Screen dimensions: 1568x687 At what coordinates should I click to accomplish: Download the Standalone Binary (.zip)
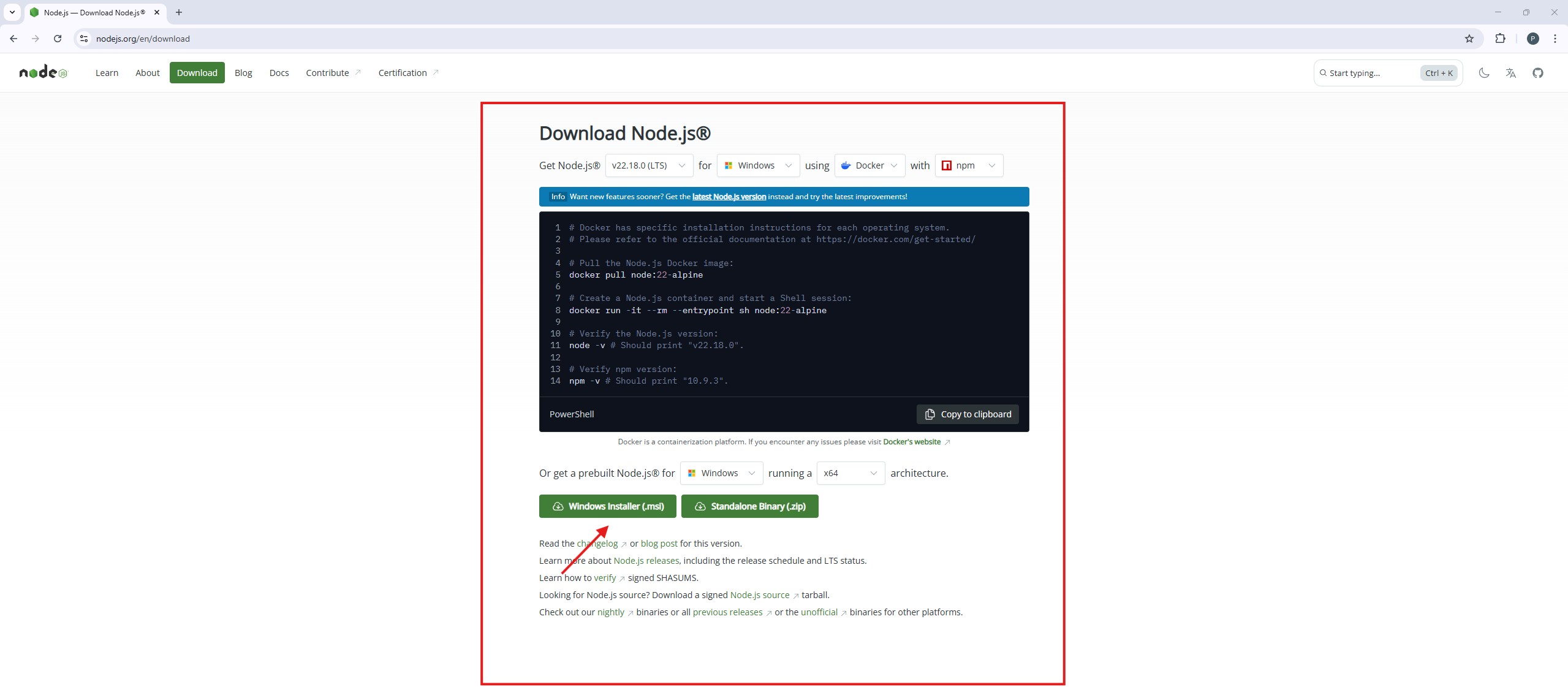tap(749, 506)
